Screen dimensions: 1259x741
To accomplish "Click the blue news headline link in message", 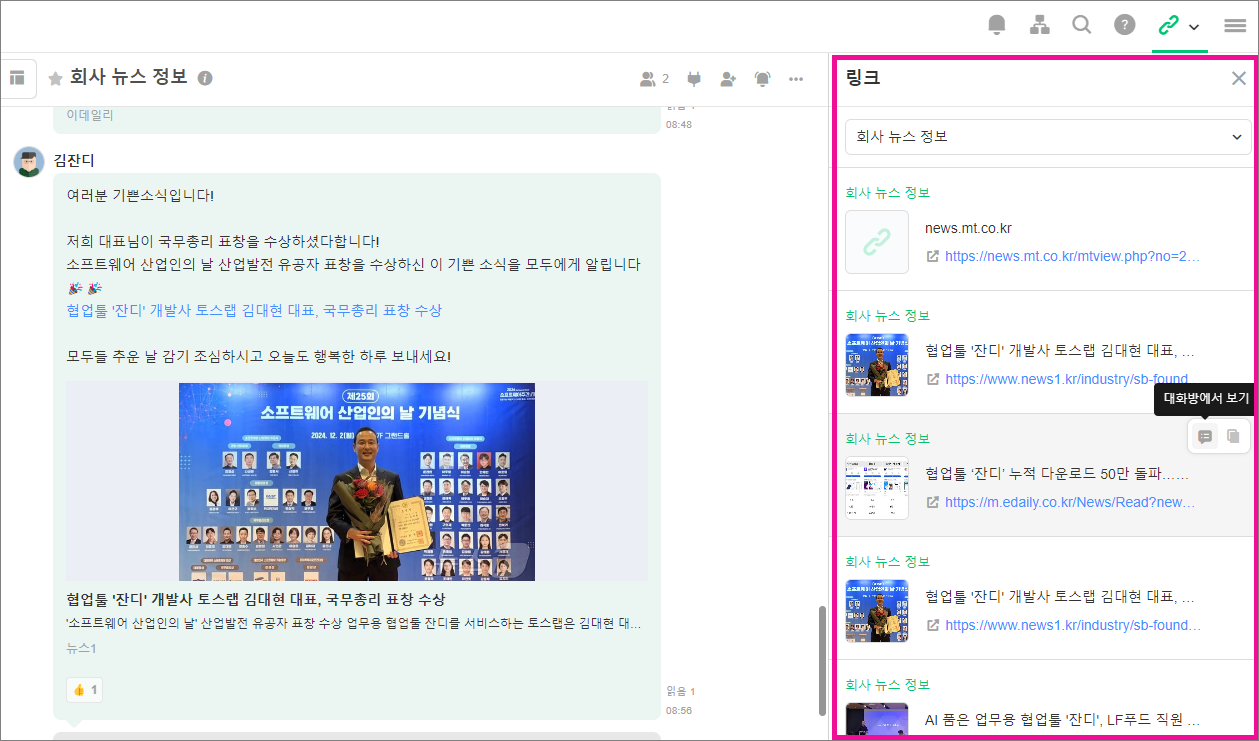I will (x=254, y=310).
